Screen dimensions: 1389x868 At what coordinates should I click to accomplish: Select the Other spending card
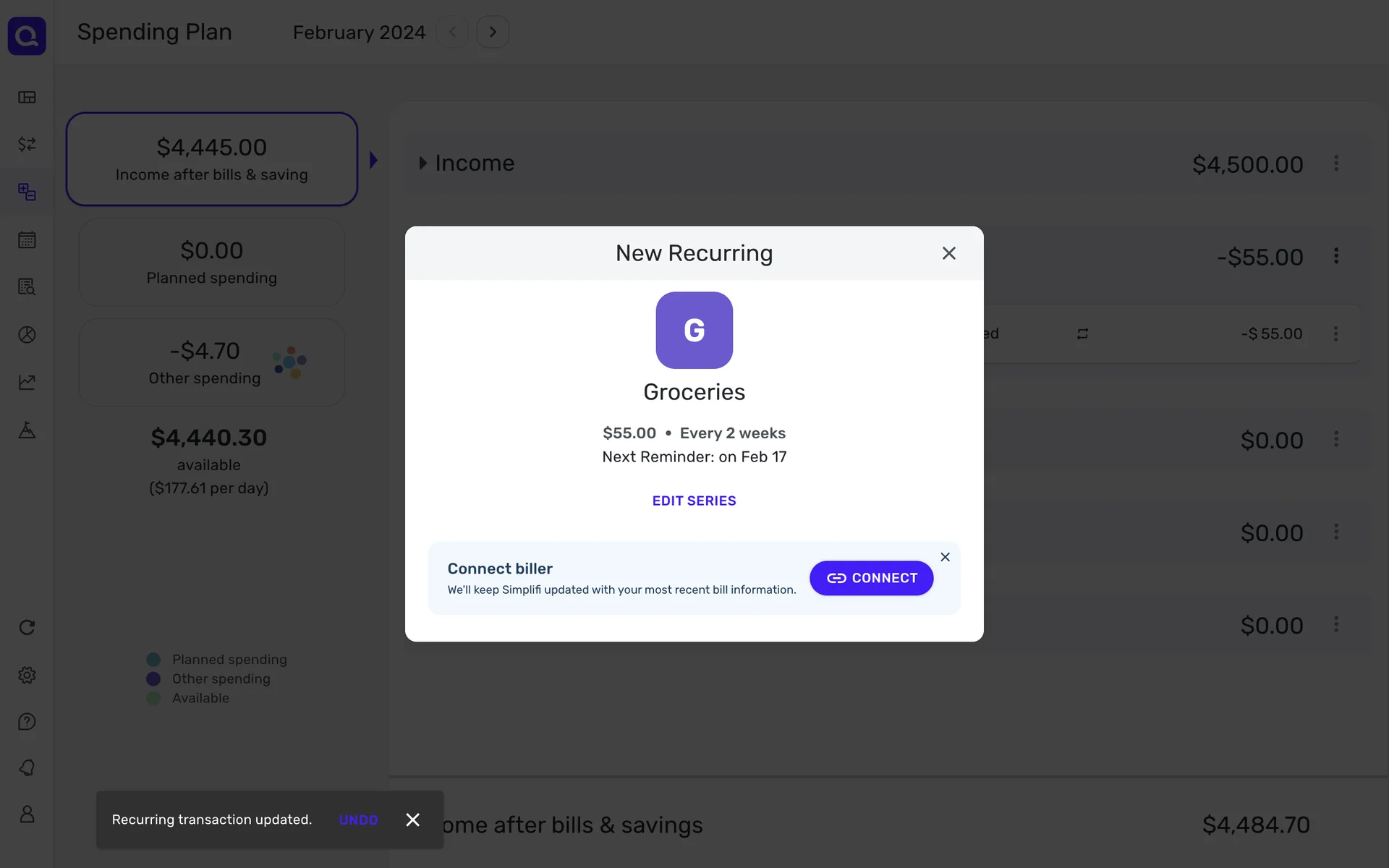[211, 363]
